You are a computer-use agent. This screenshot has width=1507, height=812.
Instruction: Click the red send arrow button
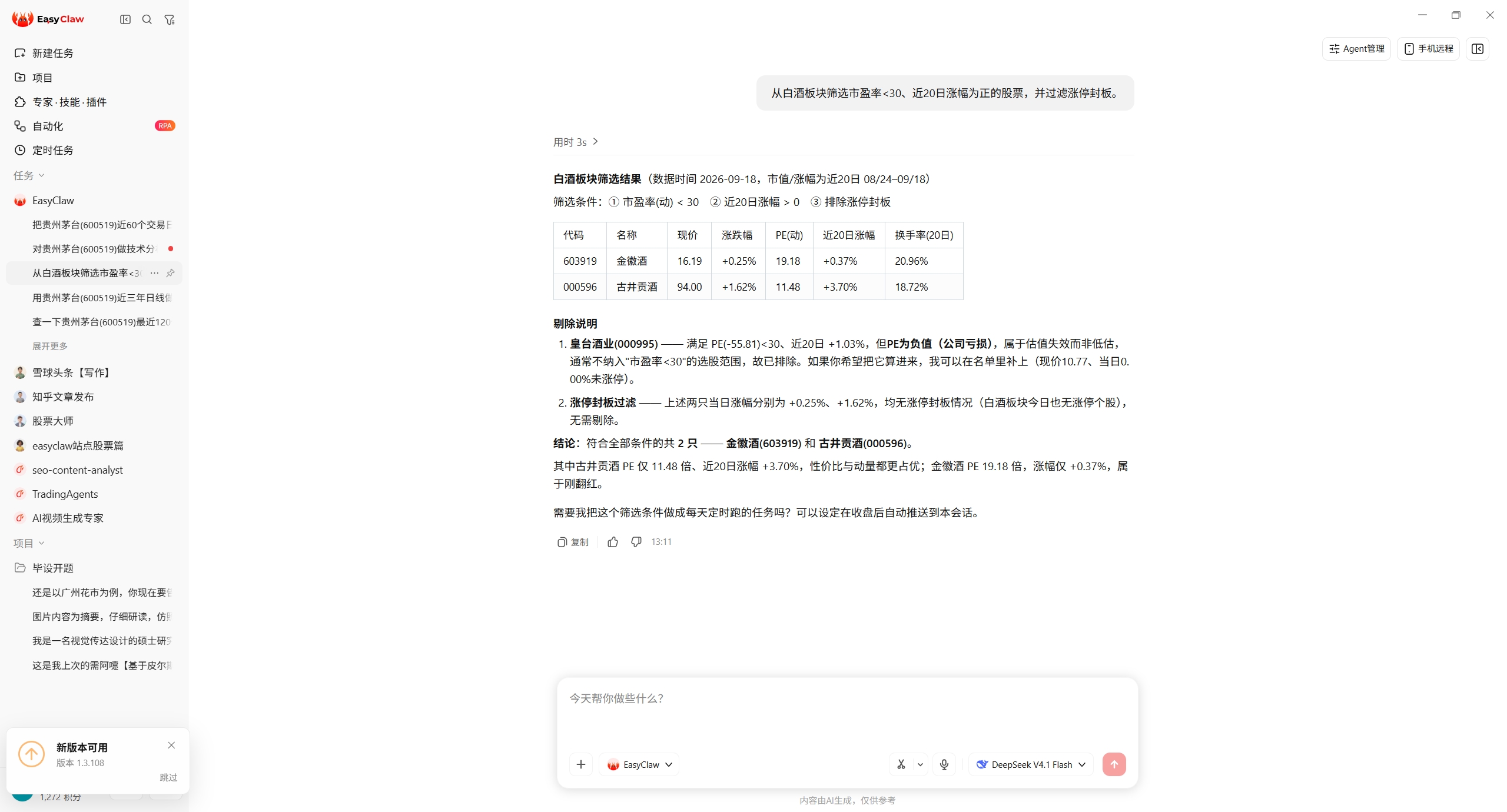[1114, 764]
